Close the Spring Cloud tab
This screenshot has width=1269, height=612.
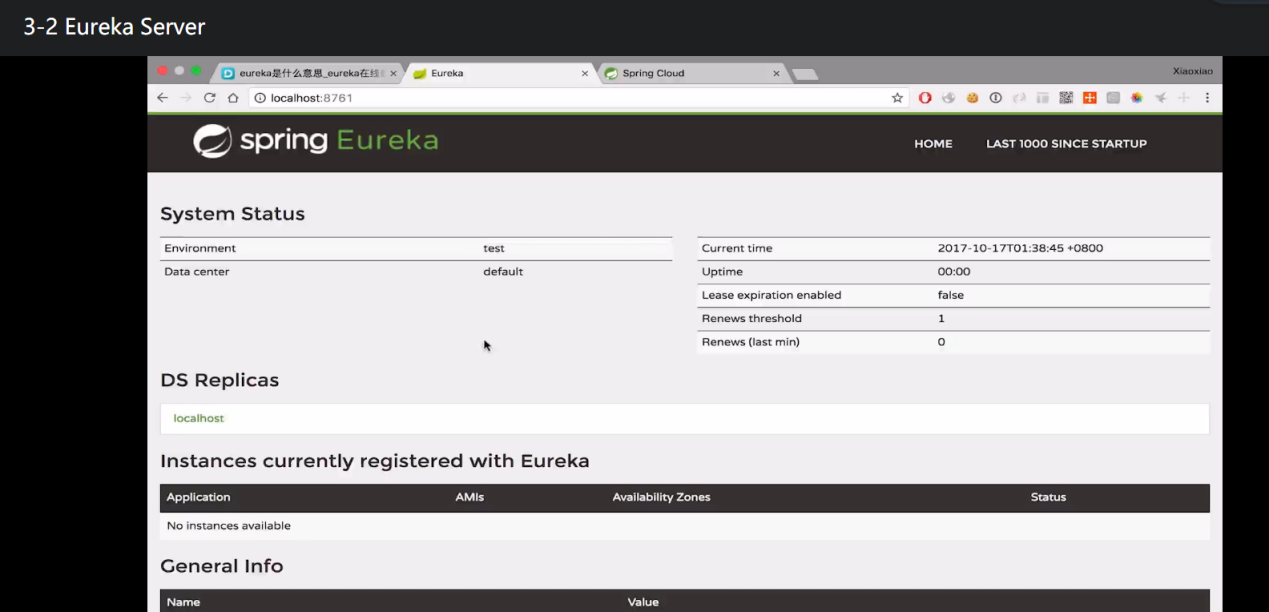tap(776, 73)
